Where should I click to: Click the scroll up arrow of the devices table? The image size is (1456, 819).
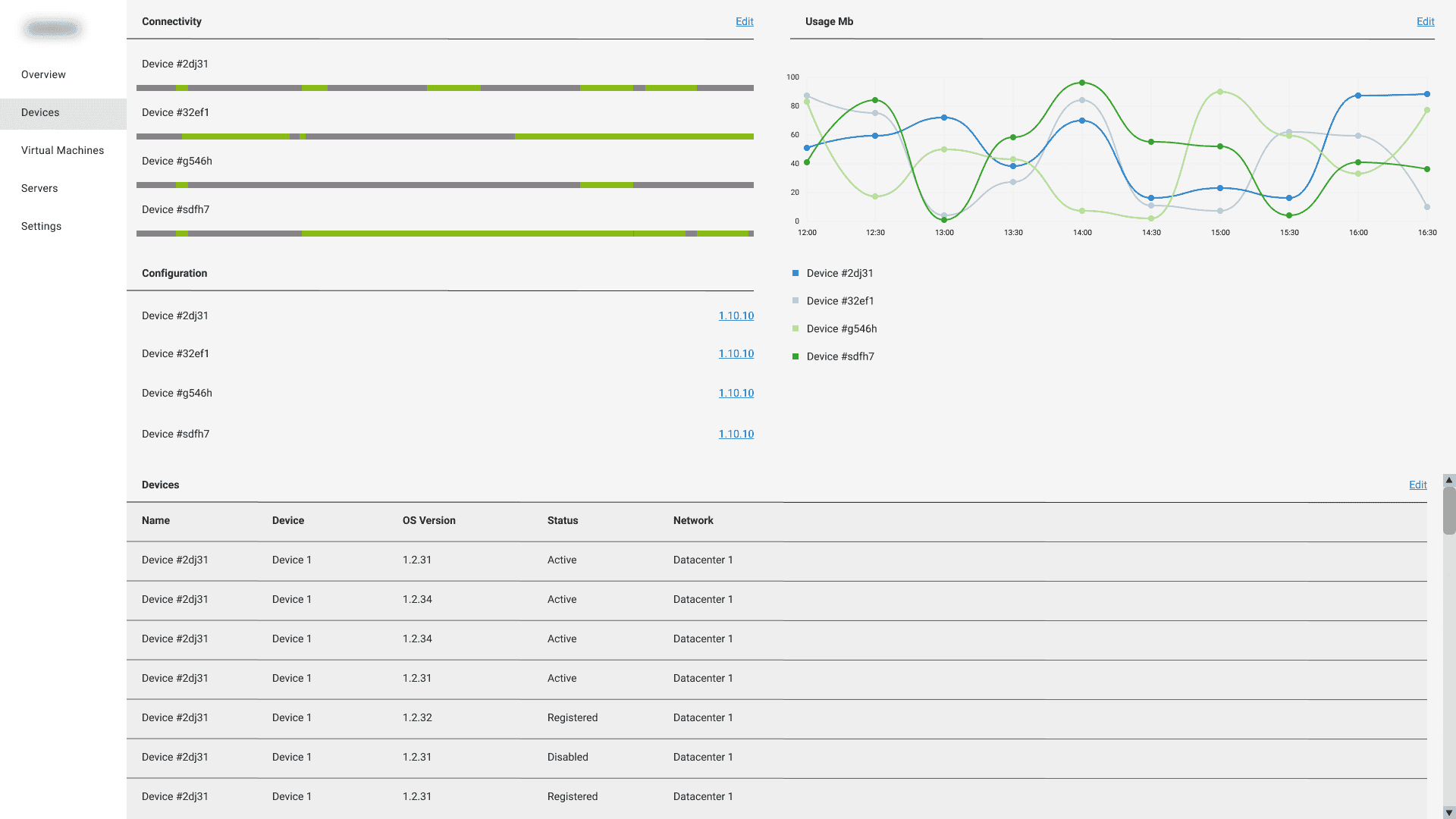(1448, 480)
